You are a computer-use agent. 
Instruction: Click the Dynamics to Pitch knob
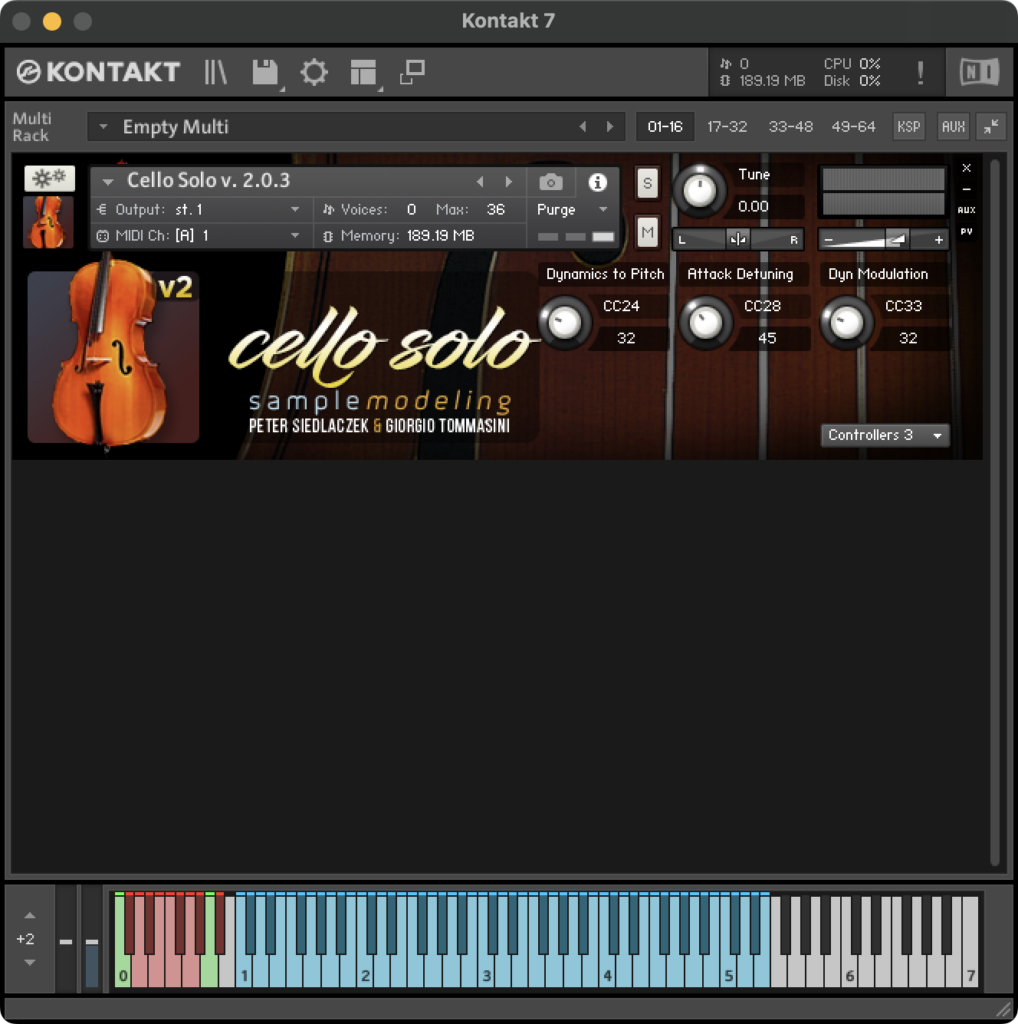click(x=565, y=322)
